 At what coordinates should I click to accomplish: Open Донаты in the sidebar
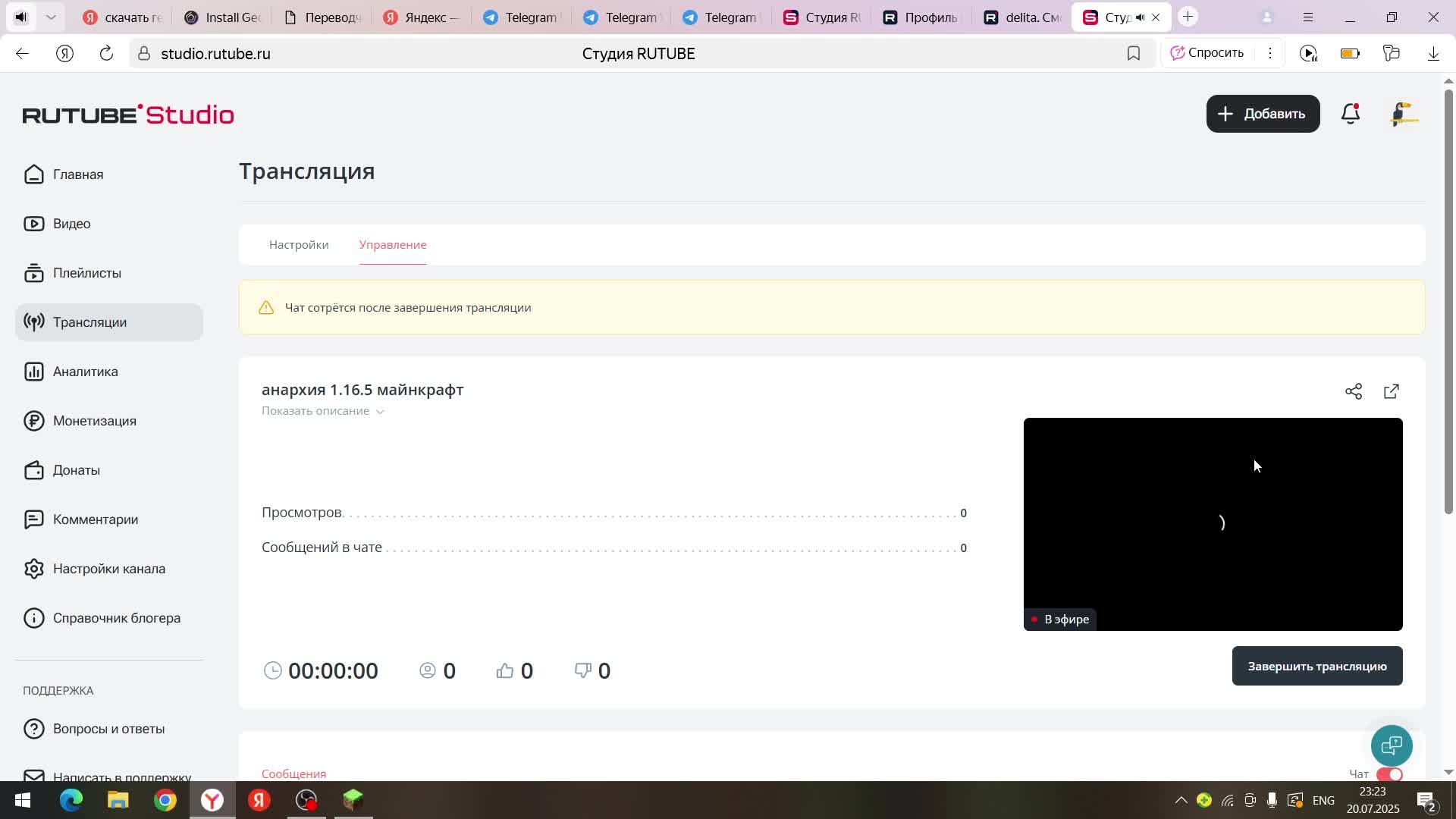pyautogui.click(x=76, y=470)
